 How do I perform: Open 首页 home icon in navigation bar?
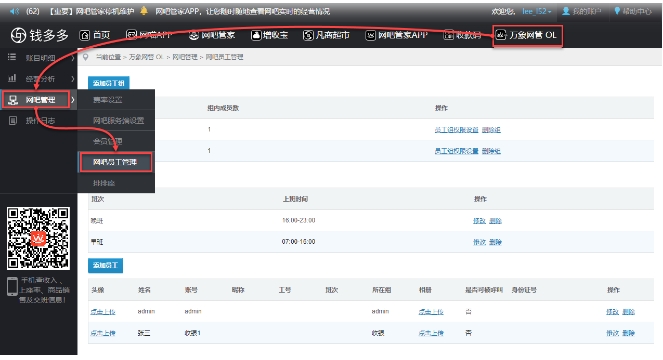[85, 35]
